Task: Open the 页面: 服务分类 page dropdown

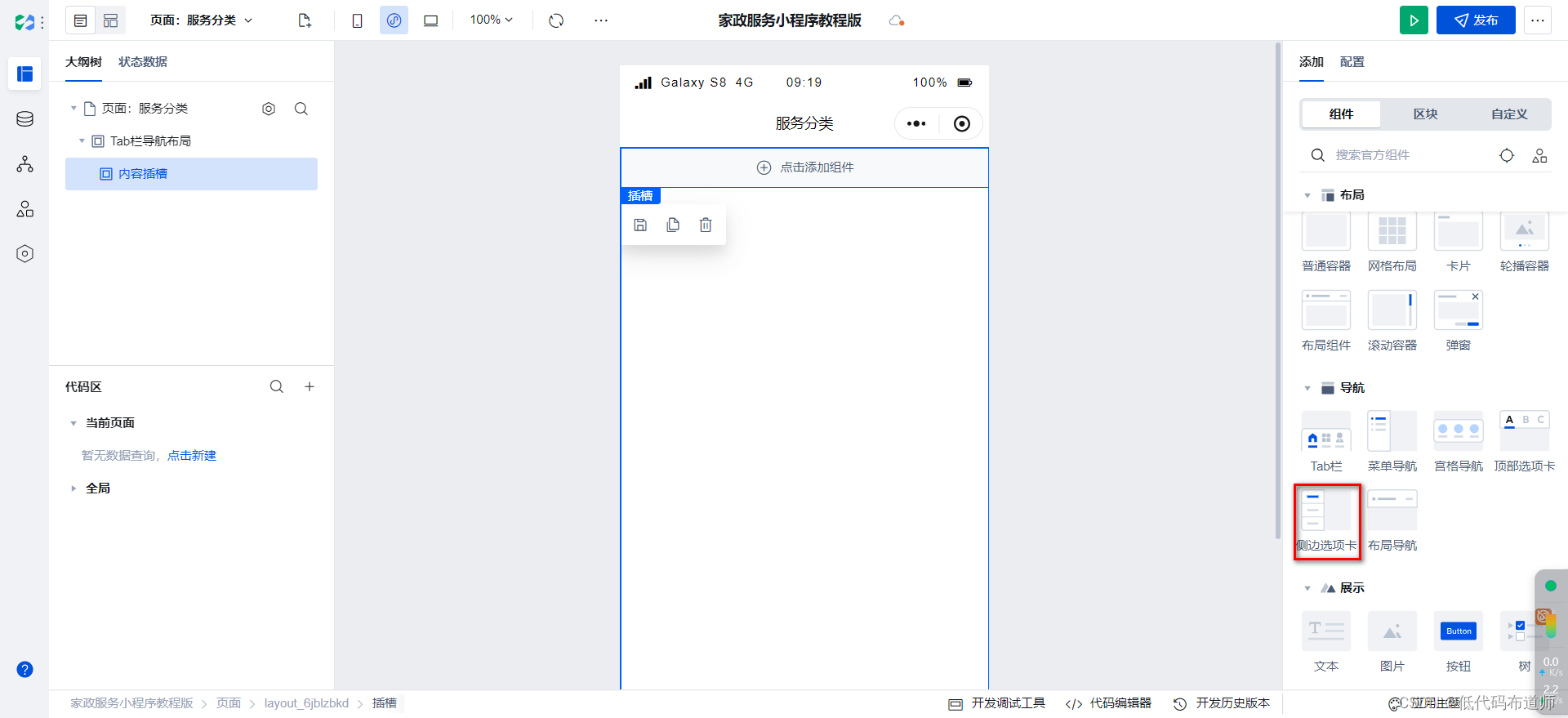Action: (x=201, y=20)
